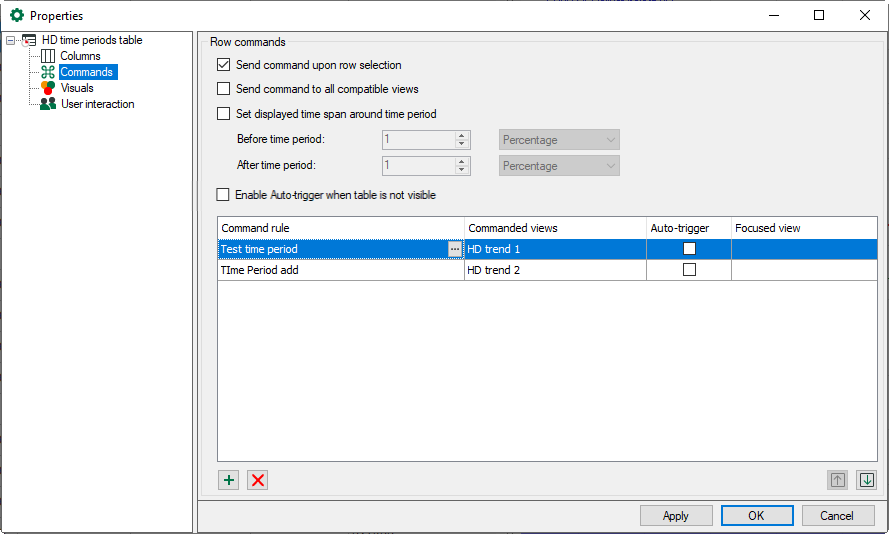Open the After time period Percentage dropdown
Image resolution: width=889 pixels, height=534 pixels.
pyautogui.click(x=559, y=166)
